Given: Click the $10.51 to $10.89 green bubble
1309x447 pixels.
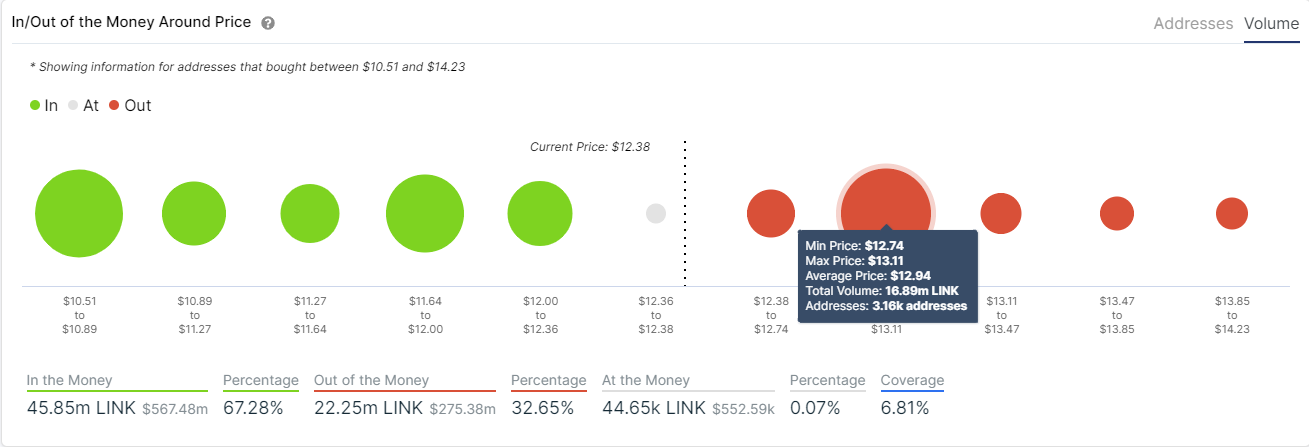Looking at the screenshot, I should pos(79,213).
